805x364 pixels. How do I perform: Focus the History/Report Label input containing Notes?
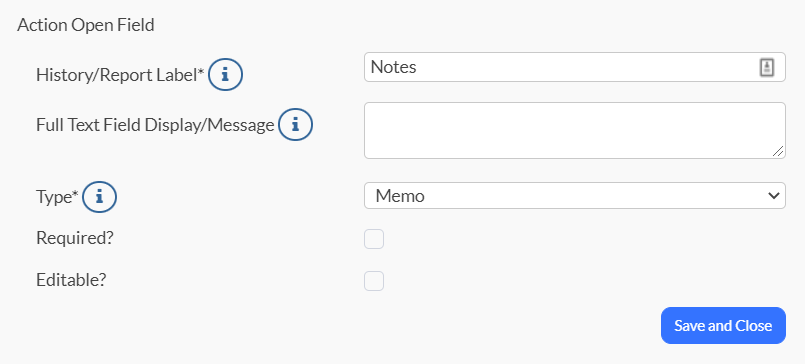tap(574, 67)
